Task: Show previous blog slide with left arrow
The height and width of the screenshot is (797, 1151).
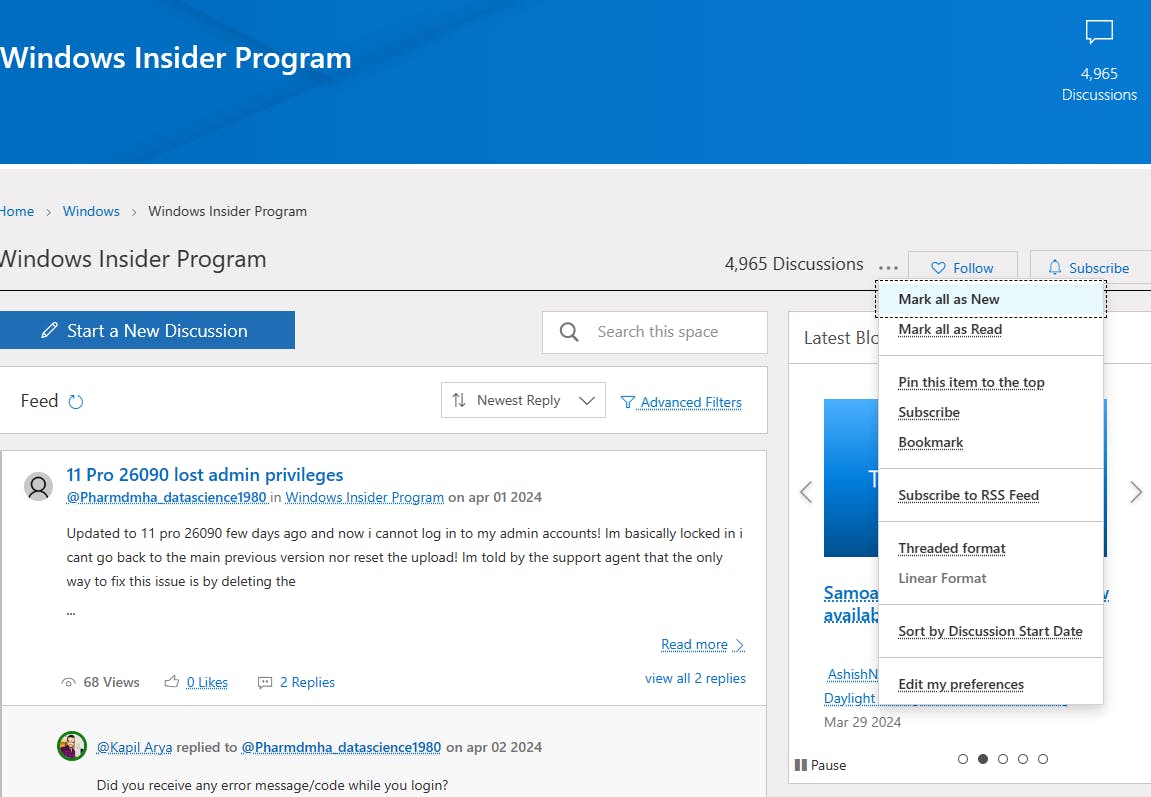Action: pos(805,492)
